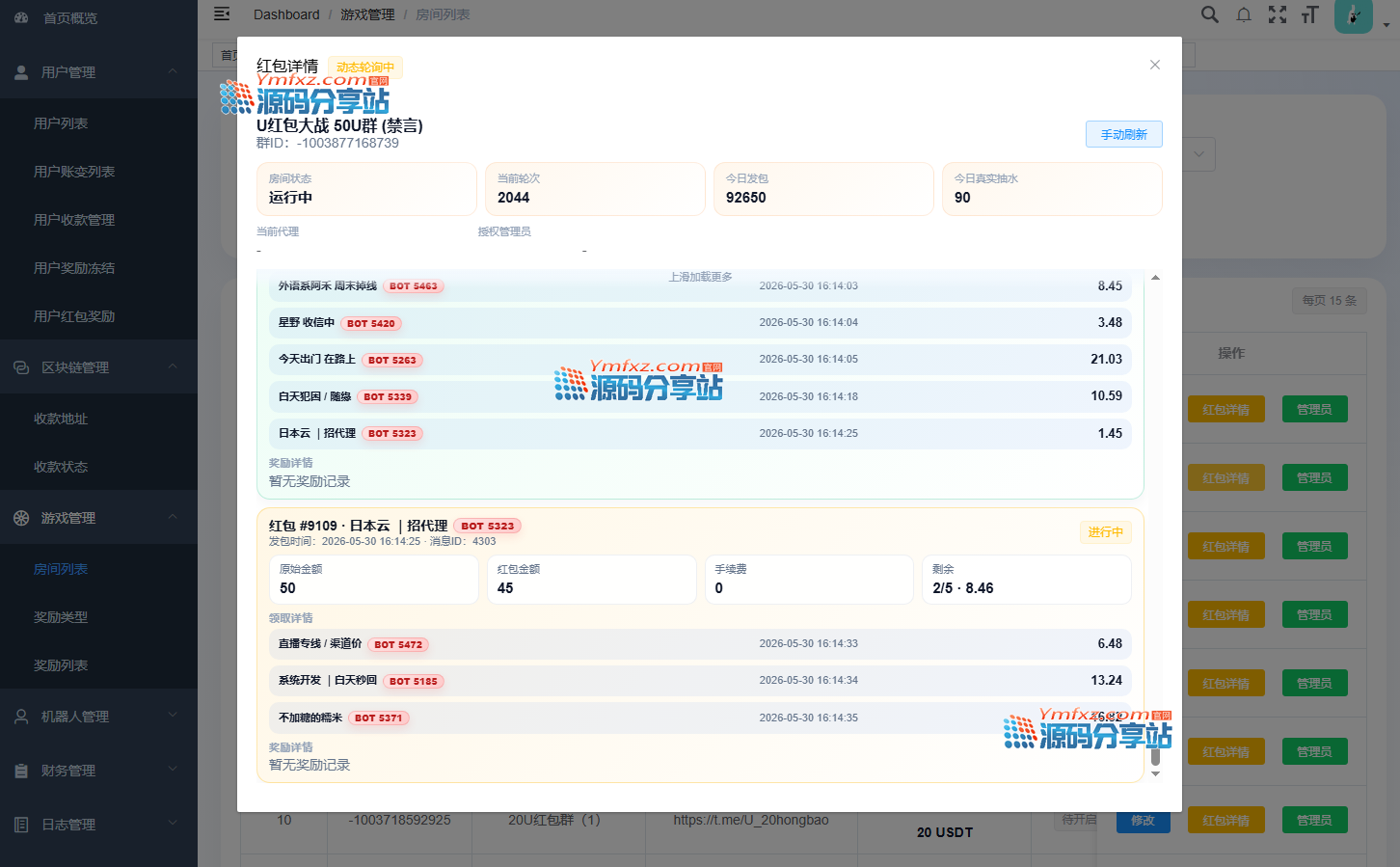Click the 用户管理 person icon
This screenshot has width=1400, height=867.
(21, 72)
